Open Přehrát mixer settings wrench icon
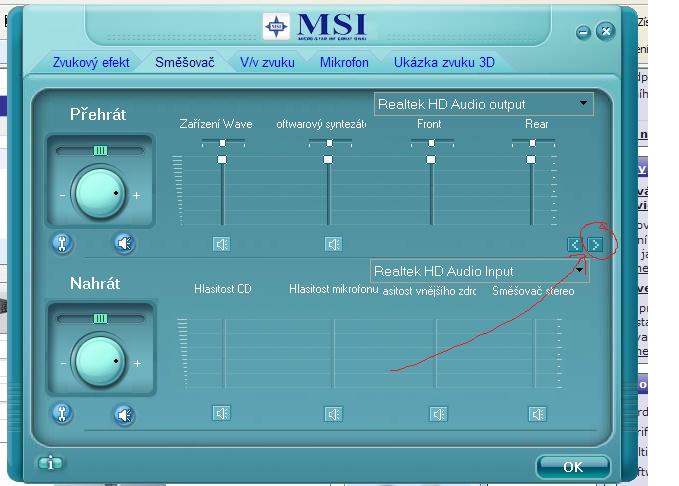Image resolution: width=679 pixels, height=486 pixels. point(62,243)
